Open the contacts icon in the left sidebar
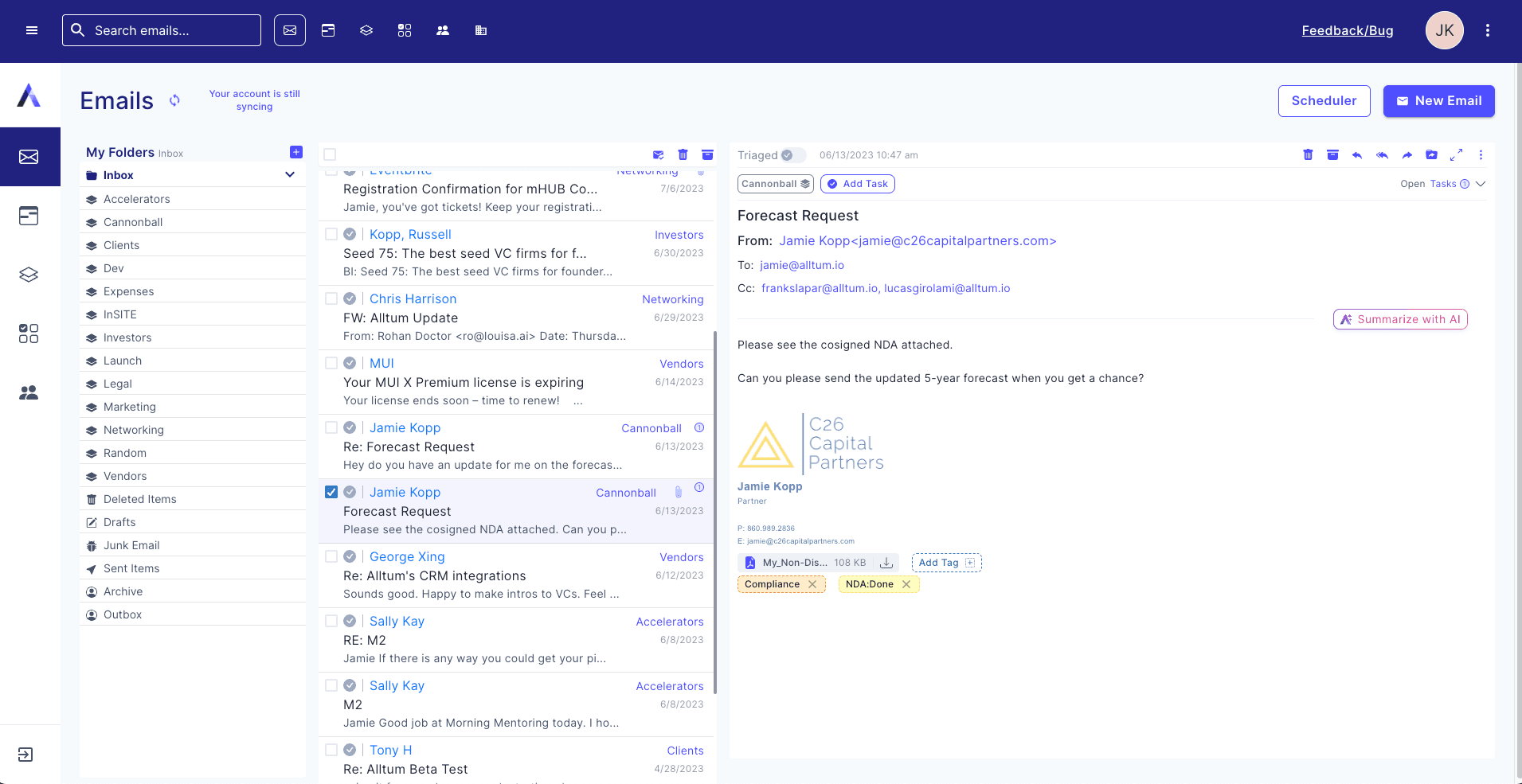The width and height of the screenshot is (1522, 784). pyautogui.click(x=29, y=392)
